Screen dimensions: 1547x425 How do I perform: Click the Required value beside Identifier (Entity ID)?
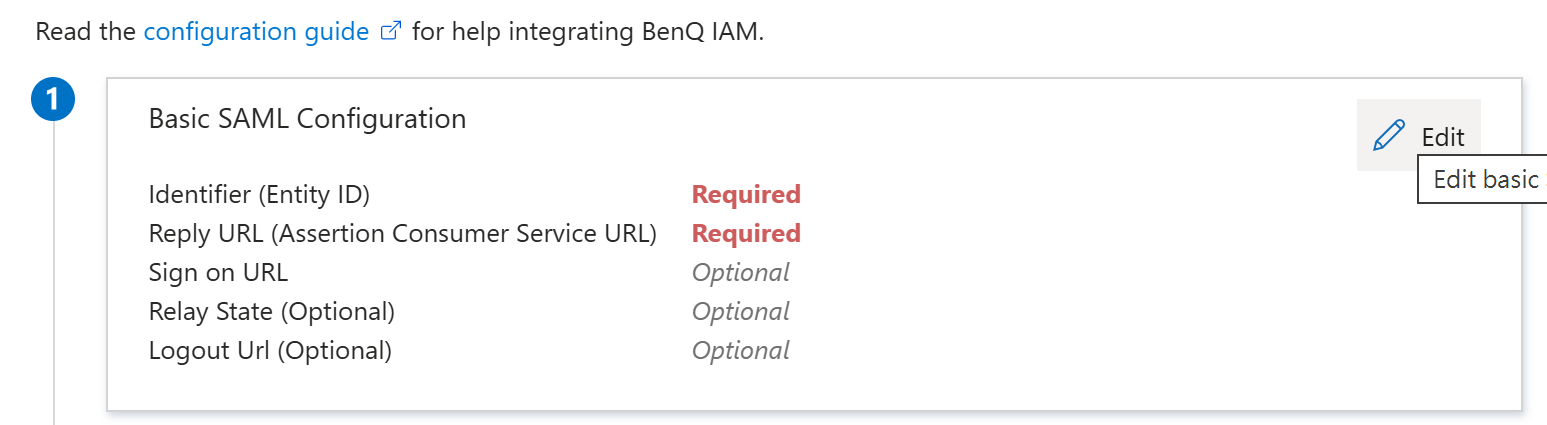[746, 194]
